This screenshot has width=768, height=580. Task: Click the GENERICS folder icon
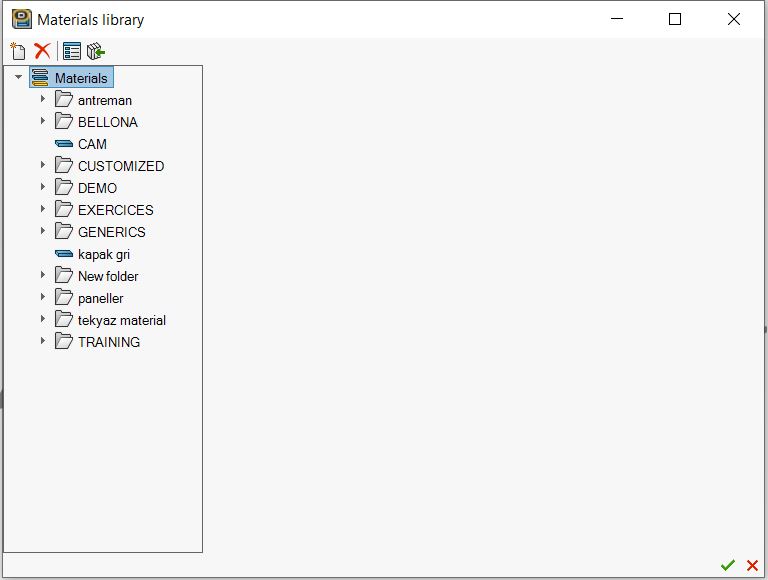click(x=64, y=232)
